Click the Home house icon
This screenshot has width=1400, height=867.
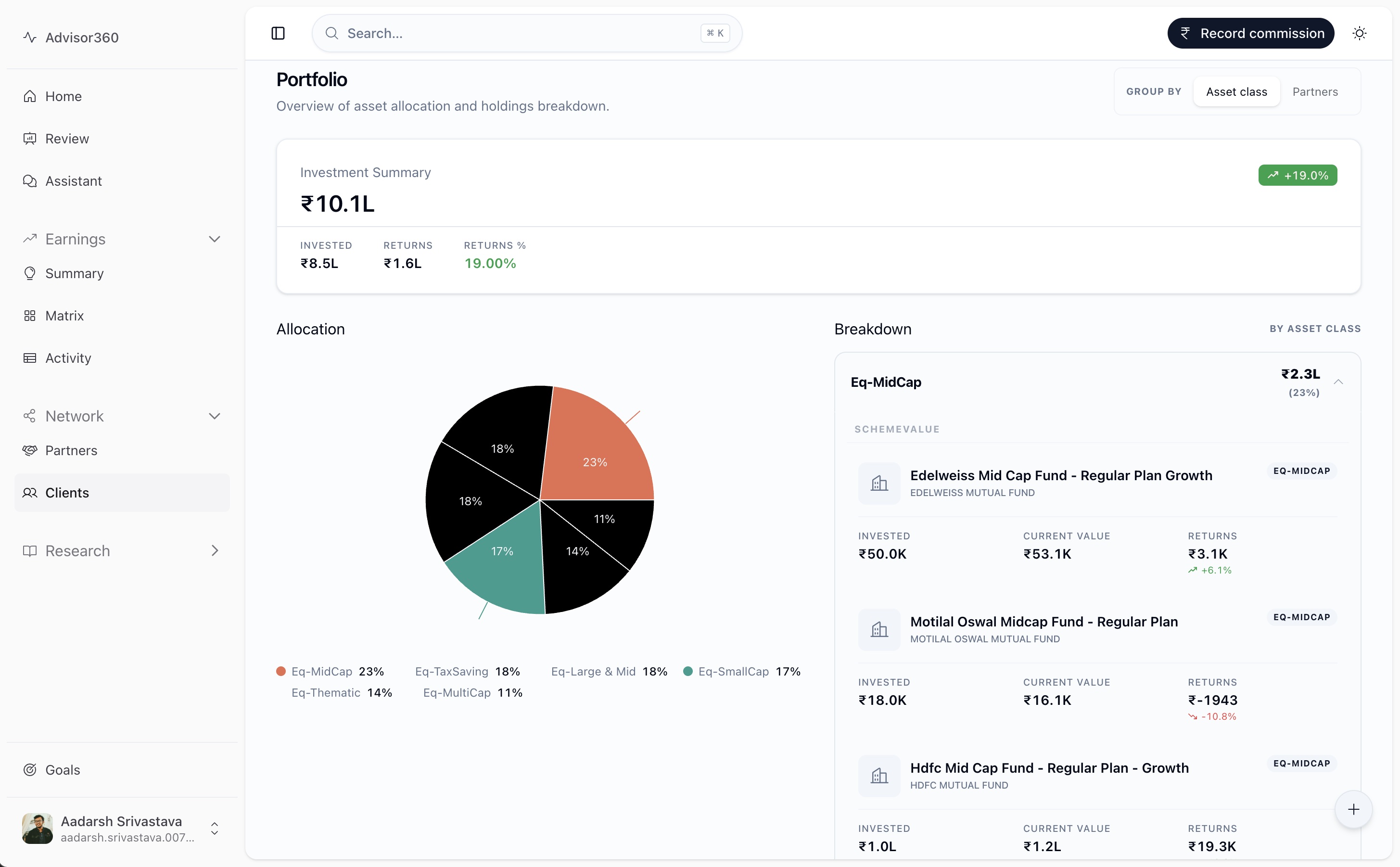coord(30,96)
